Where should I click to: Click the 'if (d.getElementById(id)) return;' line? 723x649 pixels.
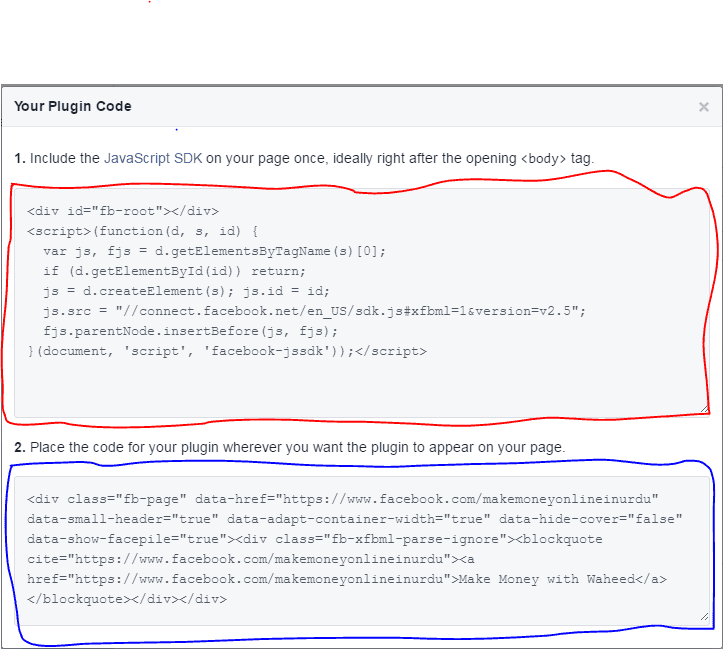pyautogui.click(x=174, y=271)
